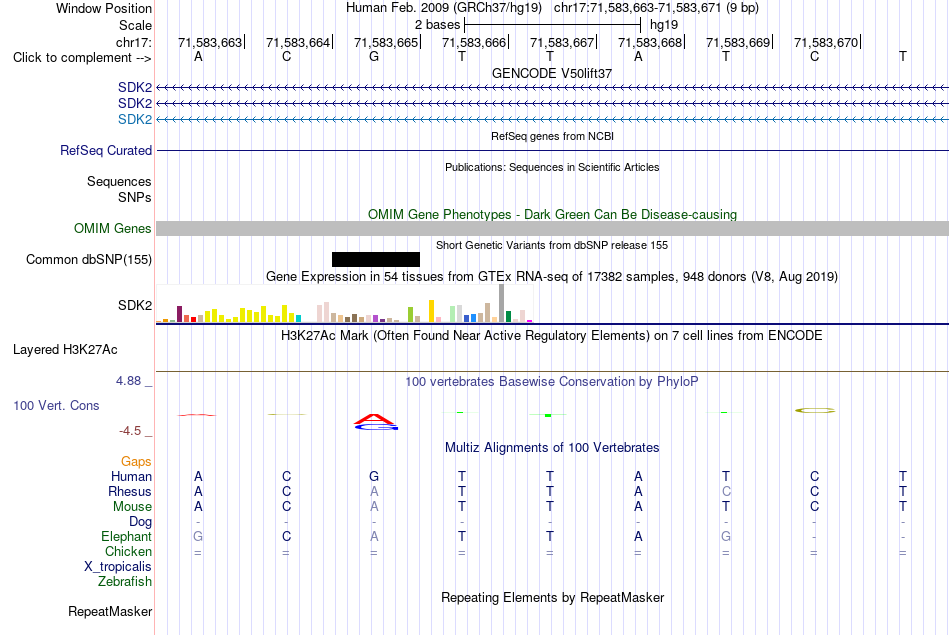This screenshot has width=950, height=635.
Task: Click the olive ring glyph in PhyloP track
Action: pyautogui.click(x=815, y=410)
